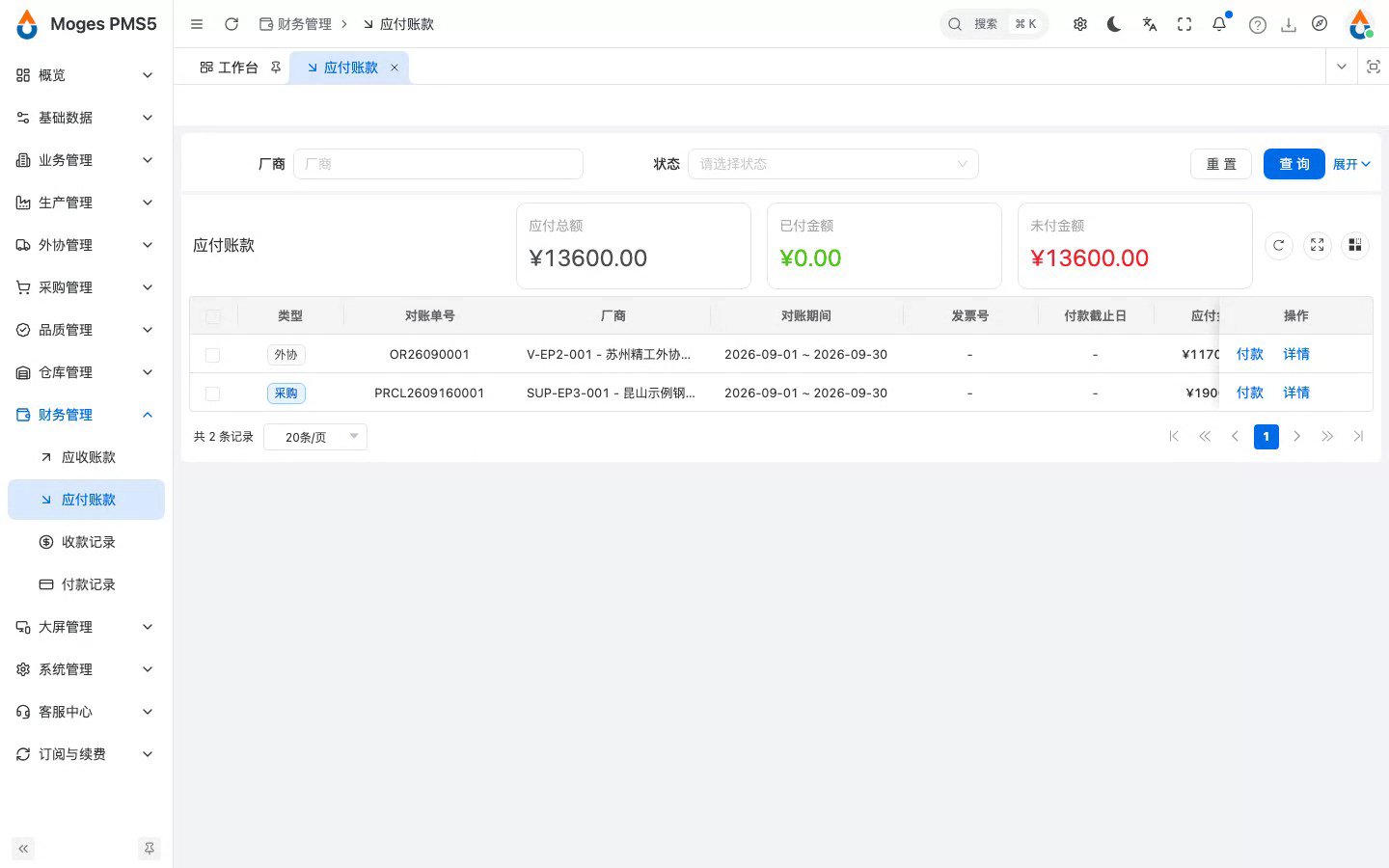
Task: Open 应收账款 in the sidebar
Action: [86, 457]
